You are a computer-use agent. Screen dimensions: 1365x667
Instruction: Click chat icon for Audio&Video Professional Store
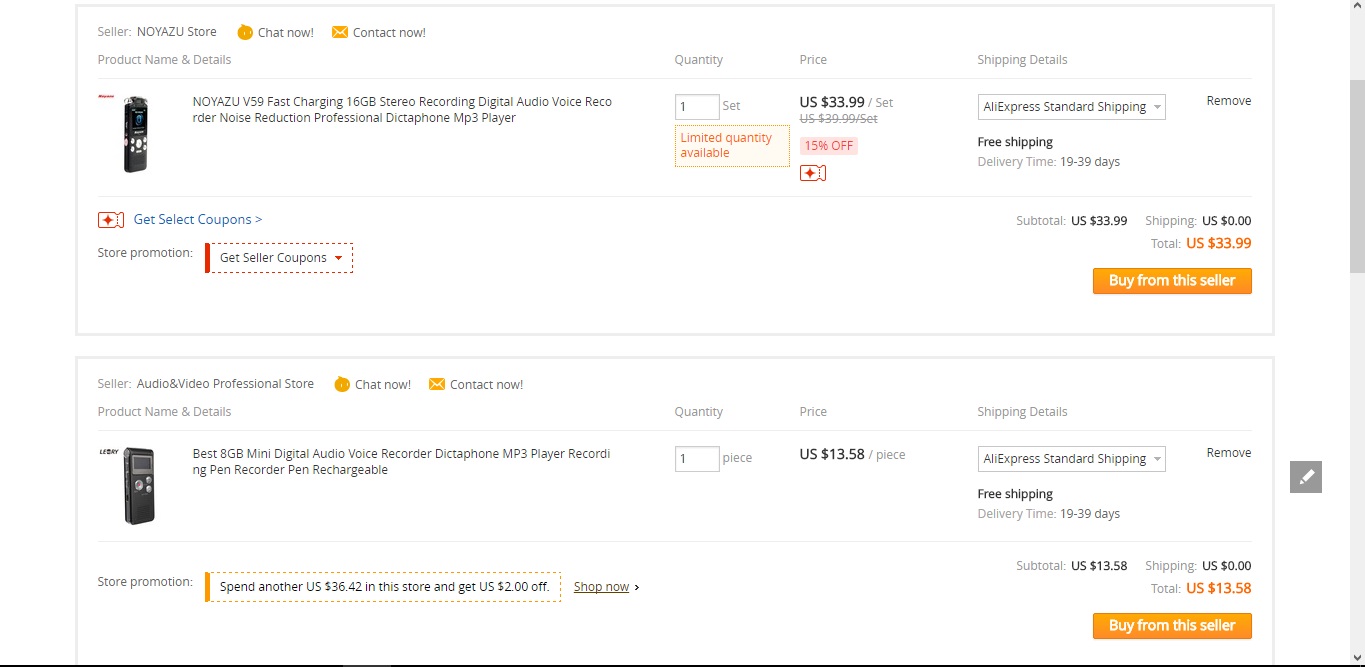(x=342, y=385)
